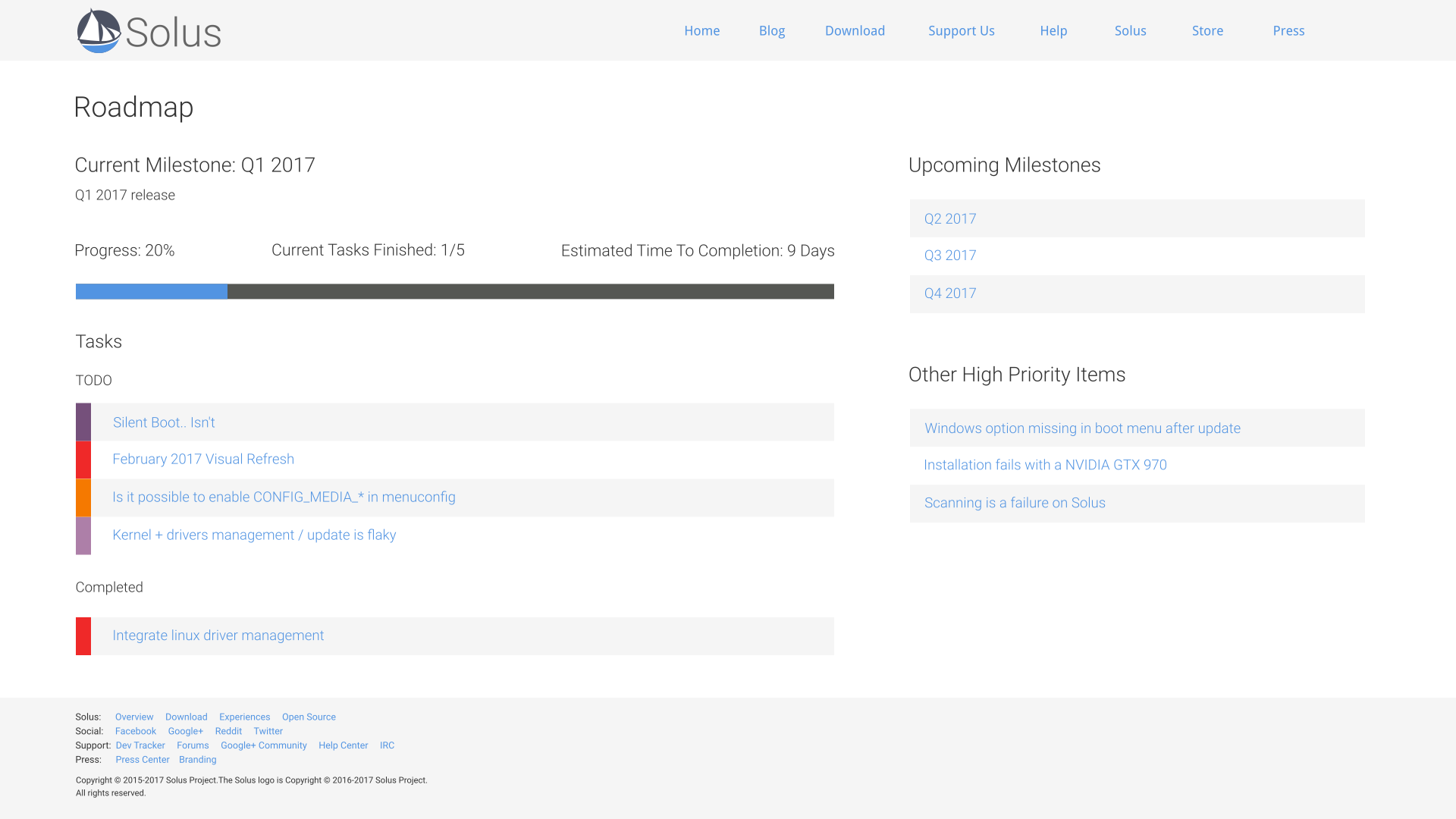
Task: Open the footer Overview link
Action: [134, 717]
